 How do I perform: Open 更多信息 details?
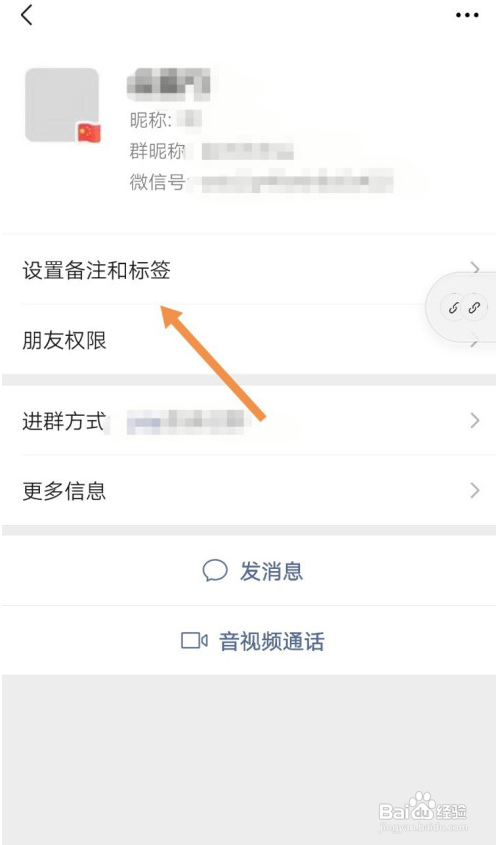tap(248, 490)
